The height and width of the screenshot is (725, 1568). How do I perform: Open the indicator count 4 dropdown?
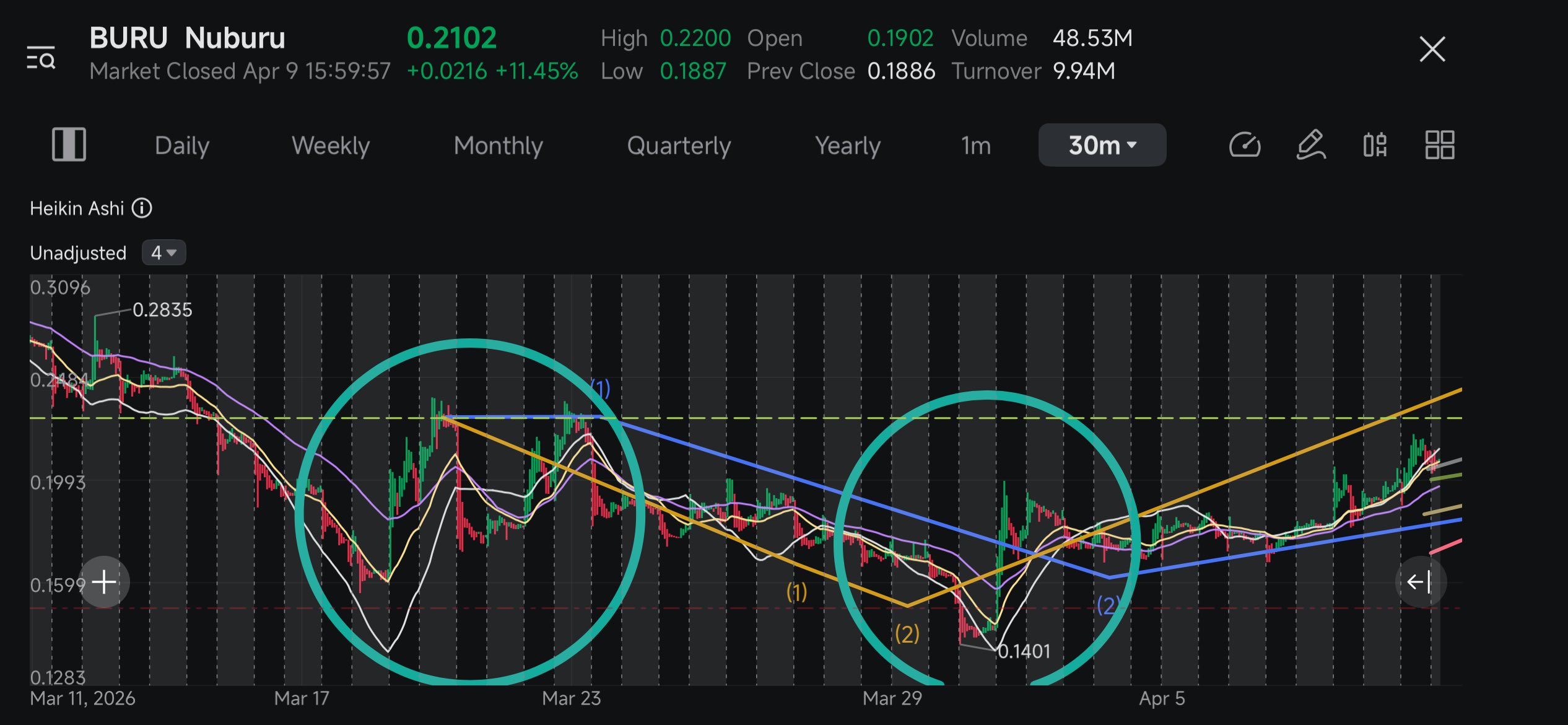pyautogui.click(x=163, y=253)
